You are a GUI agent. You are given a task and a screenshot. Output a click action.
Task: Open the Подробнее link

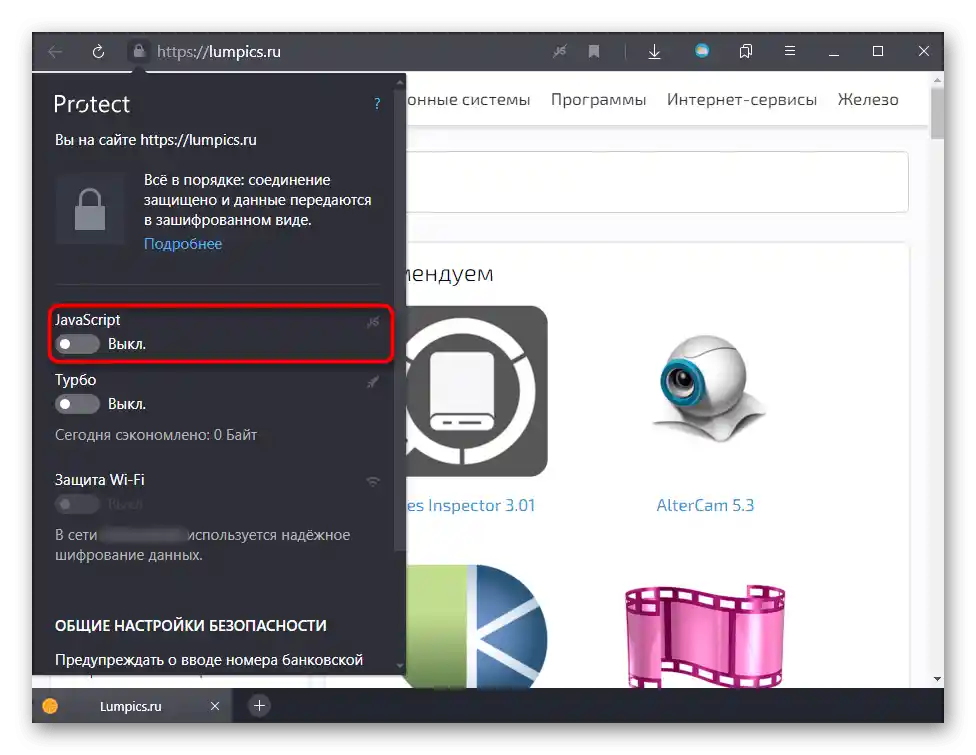click(x=183, y=243)
